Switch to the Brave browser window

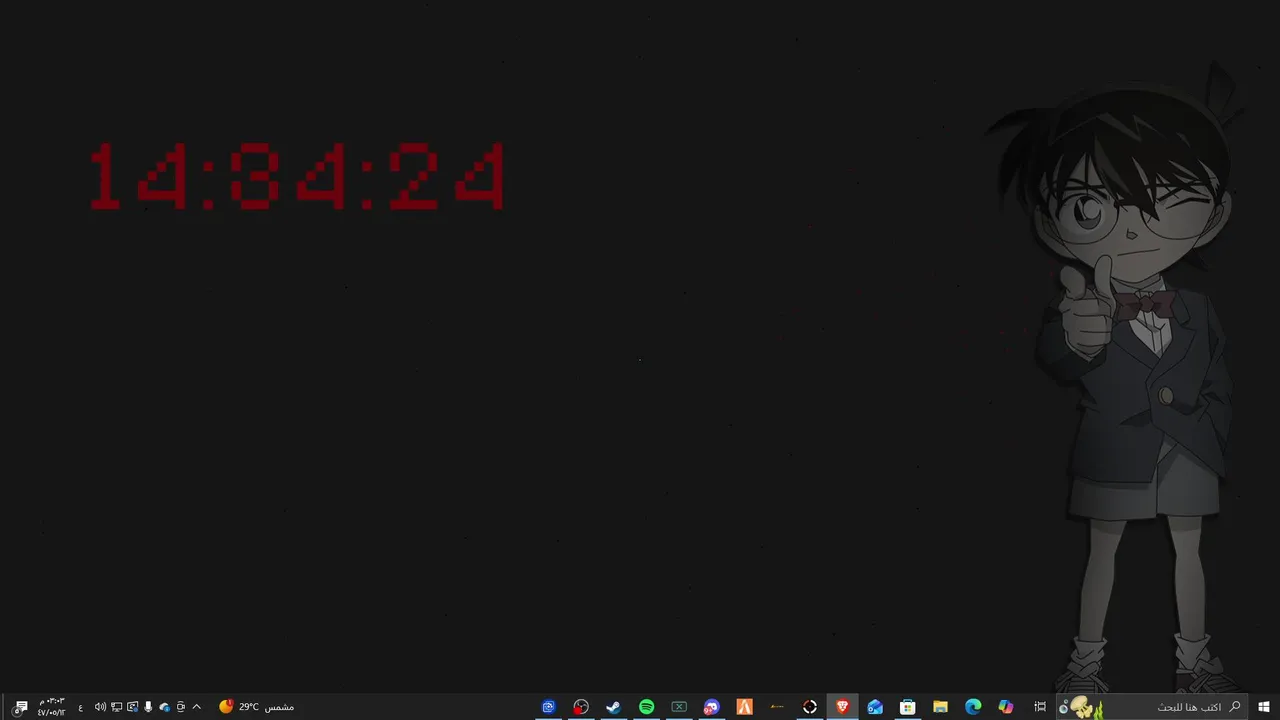[x=842, y=707]
